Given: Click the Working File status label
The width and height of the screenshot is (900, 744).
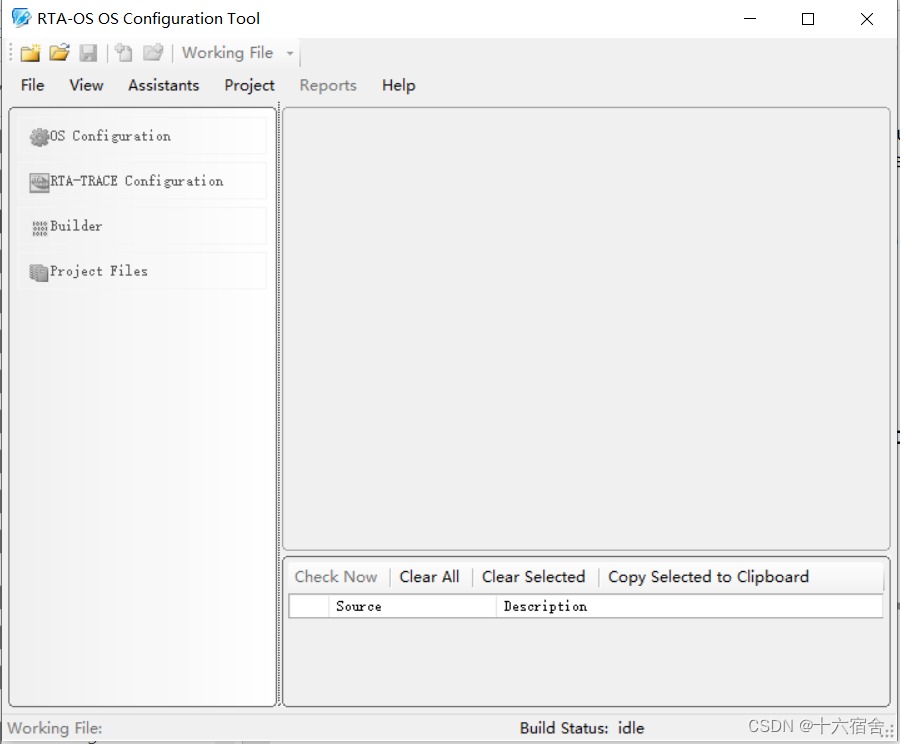Looking at the screenshot, I should 55,728.
